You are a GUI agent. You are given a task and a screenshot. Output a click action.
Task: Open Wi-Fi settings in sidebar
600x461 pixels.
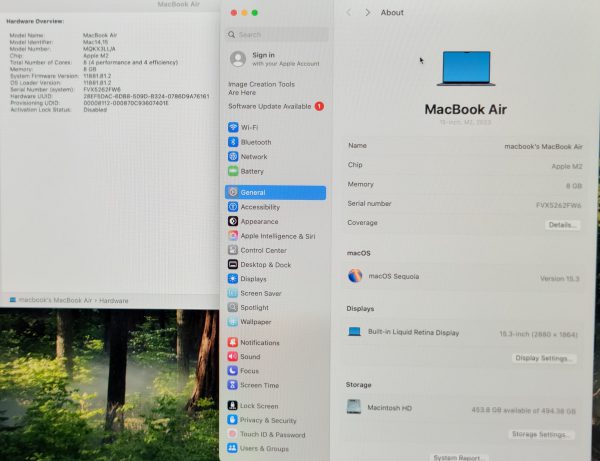[x=250, y=128]
